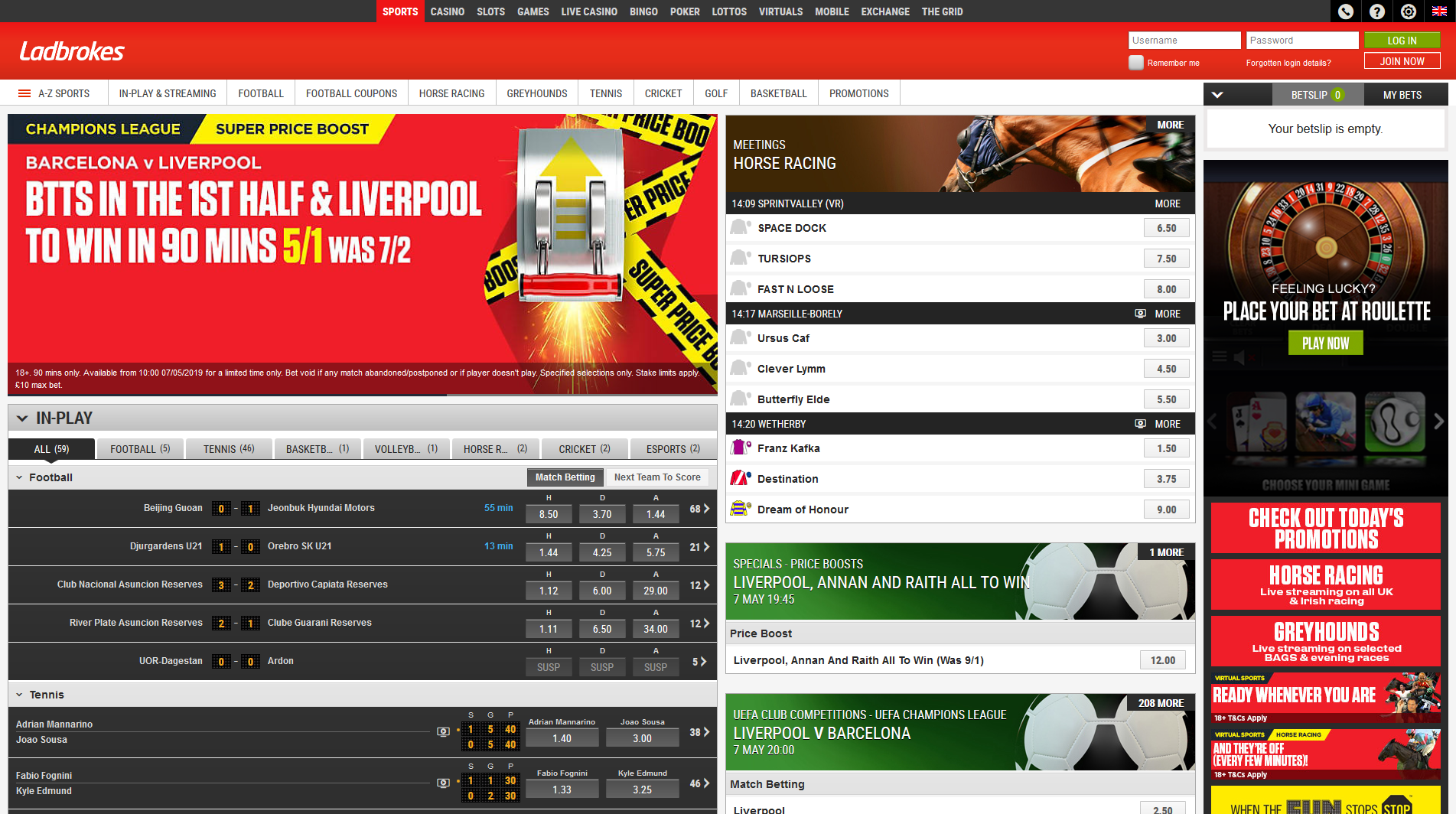Go to Football Coupons navigation item
The image size is (1456, 814).
tap(352, 93)
